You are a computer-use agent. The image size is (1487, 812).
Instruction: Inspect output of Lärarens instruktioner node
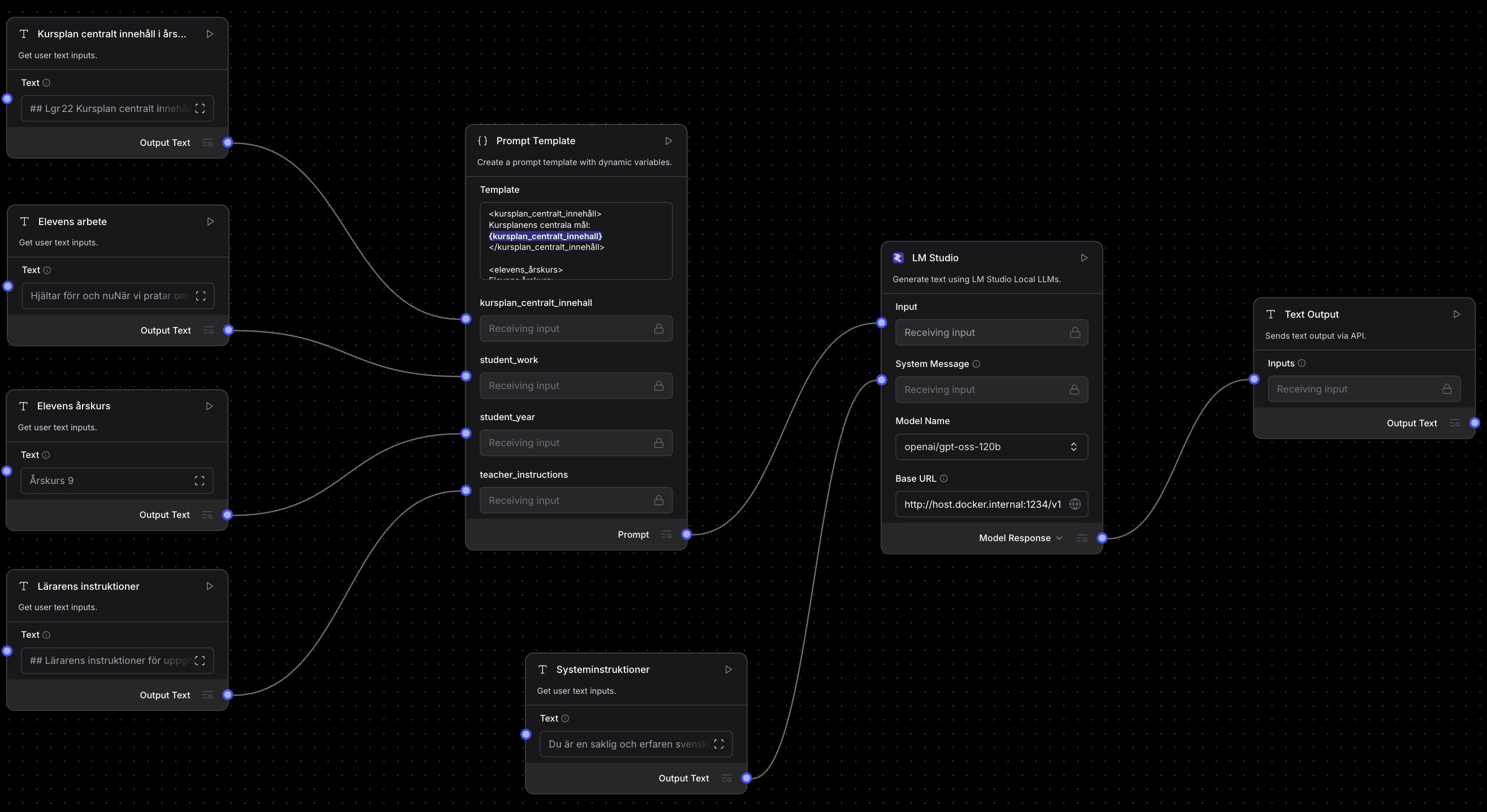[207, 695]
